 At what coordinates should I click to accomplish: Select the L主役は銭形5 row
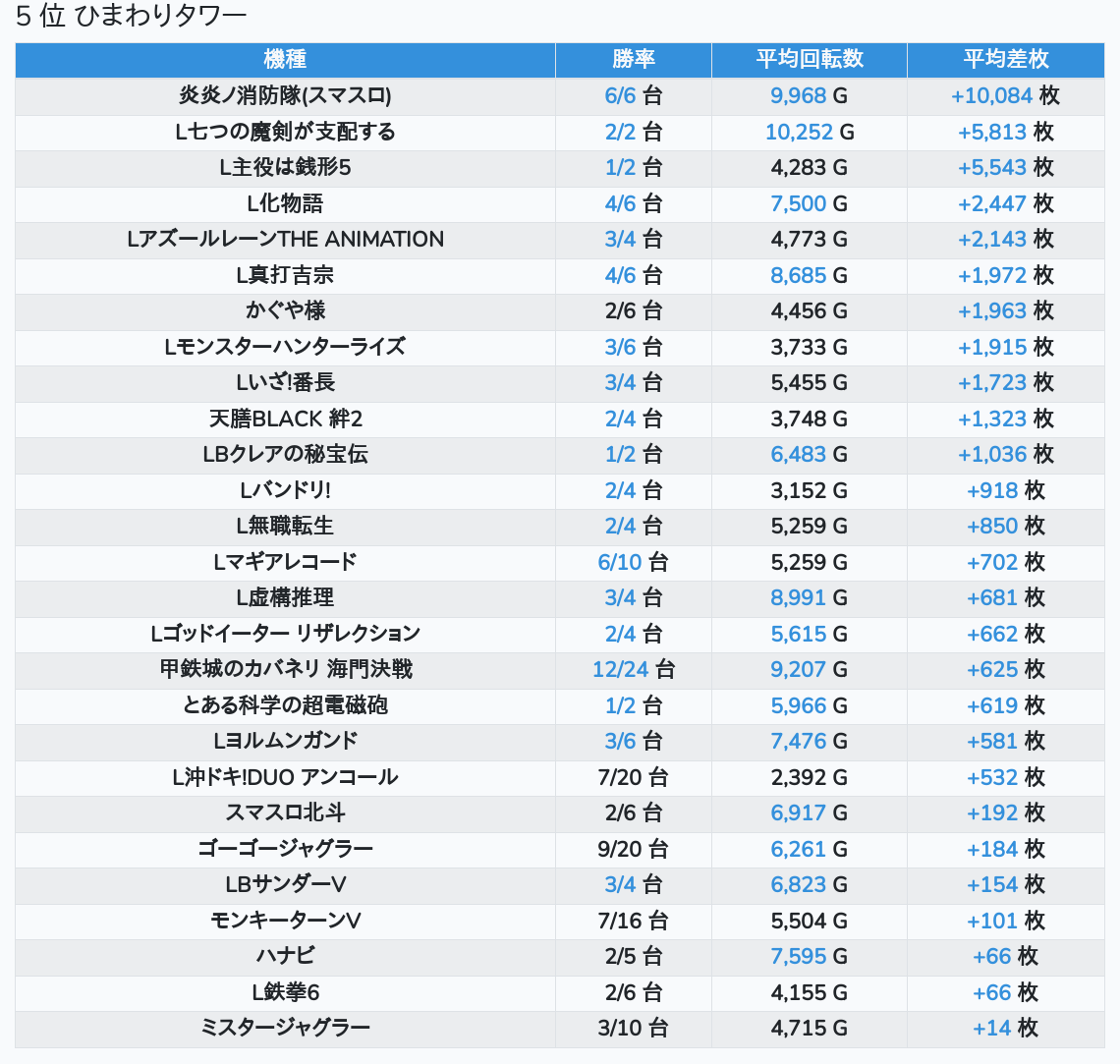click(x=285, y=167)
